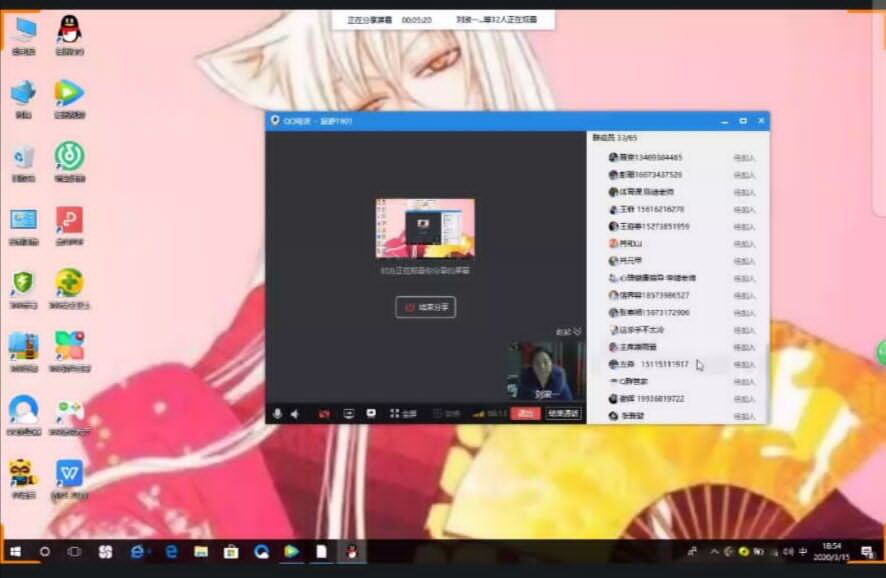The height and width of the screenshot is (578, 886).
Task: Open the red P application desktop shortcut
Action: click(x=70, y=226)
